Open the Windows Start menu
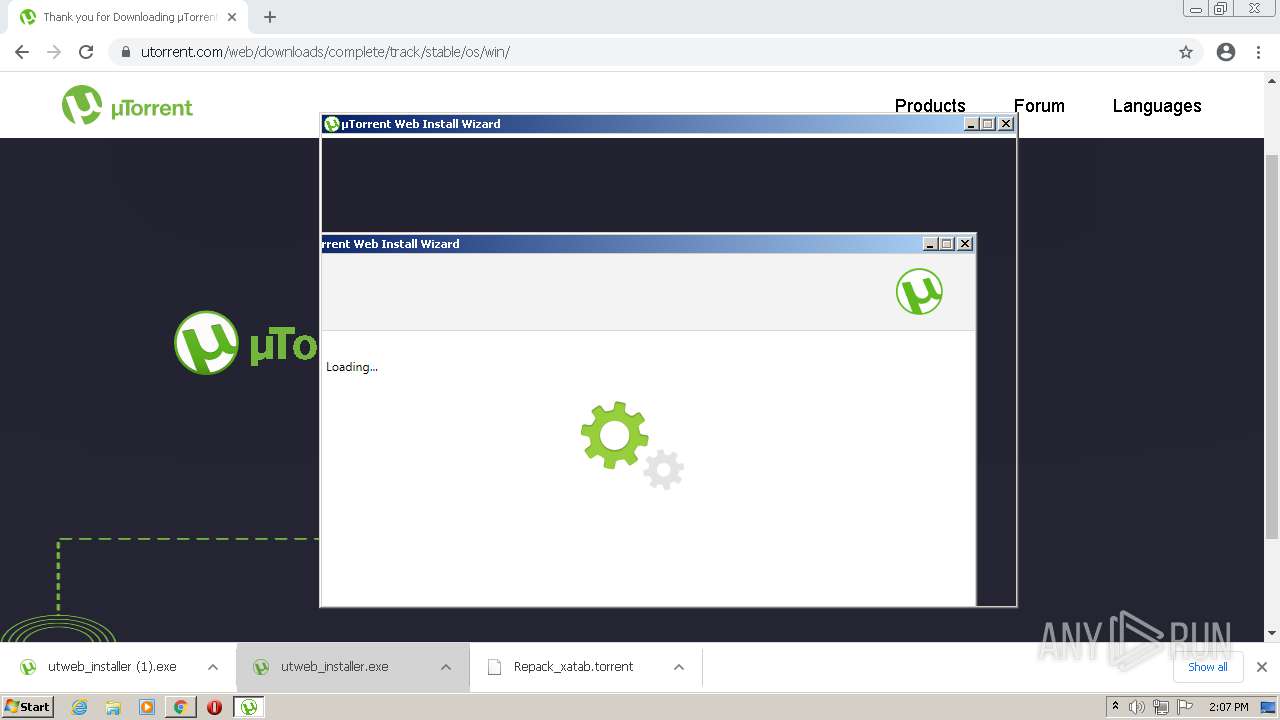The height and width of the screenshot is (720, 1280). [28, 707]
